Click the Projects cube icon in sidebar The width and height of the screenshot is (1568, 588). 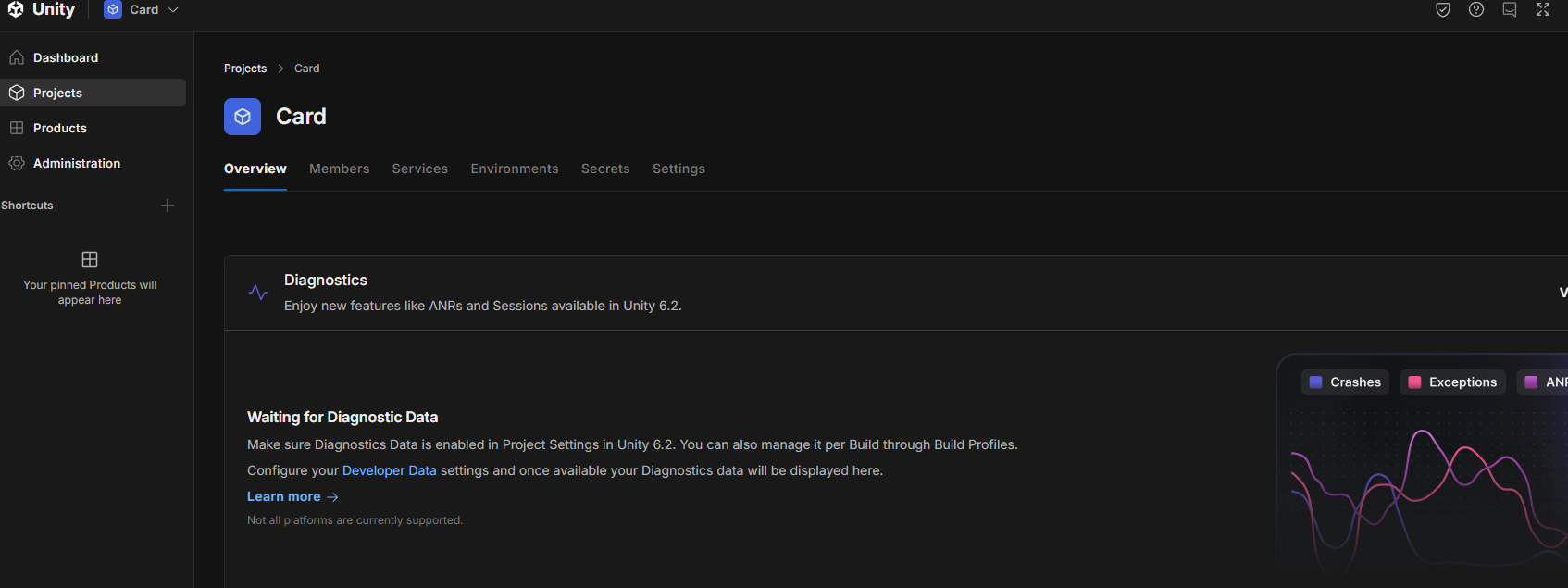tap(17, 93)
